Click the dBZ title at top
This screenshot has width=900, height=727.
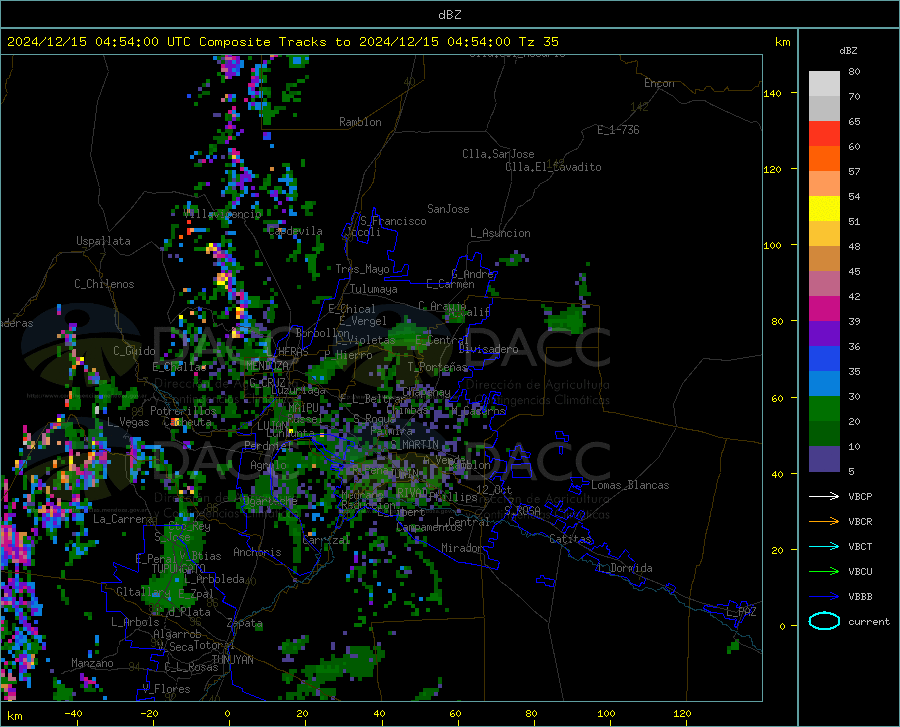coord(449,14)
